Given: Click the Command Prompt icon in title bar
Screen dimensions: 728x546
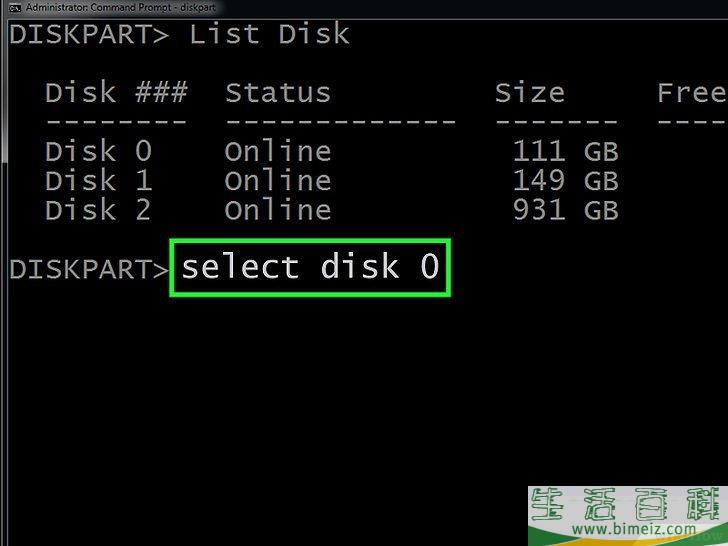Looking at the screenshot, I should (14, 7).
